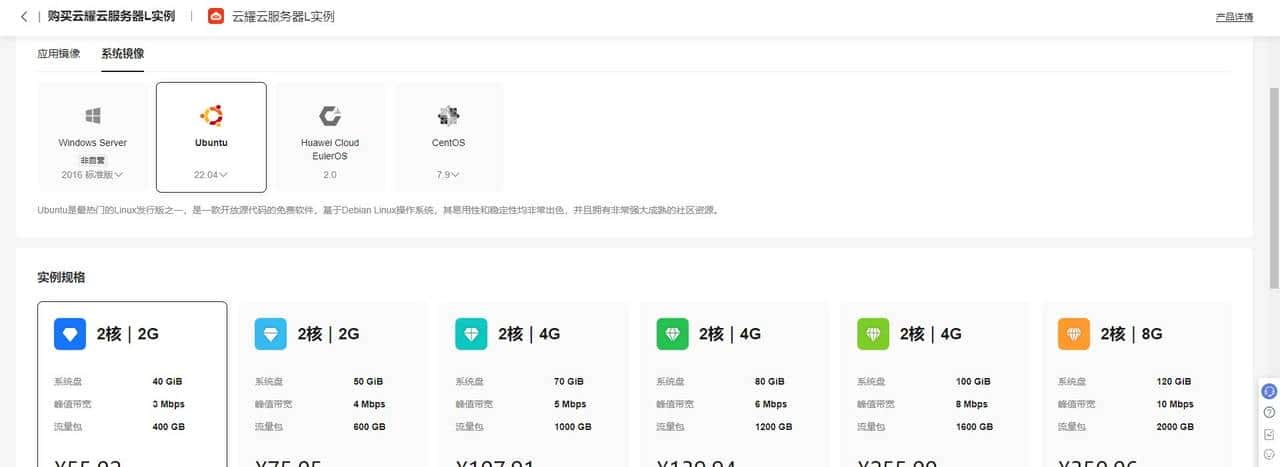This screenshot has width=1280, height=467.
Task: Choose the 2核 8G plan with 120 GiB disk
Action: [x=1137, y=384]
